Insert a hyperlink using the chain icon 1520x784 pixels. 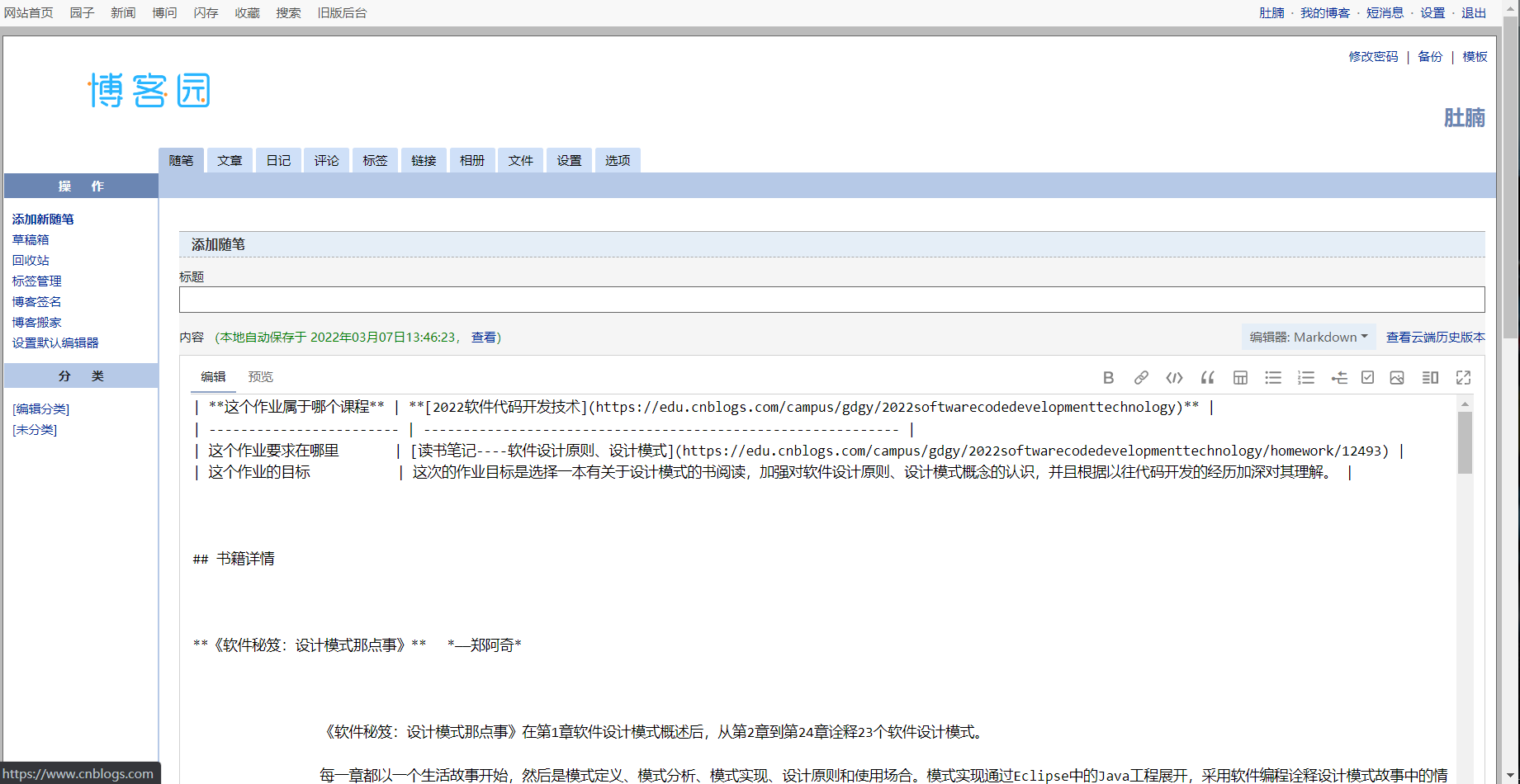1141,378
